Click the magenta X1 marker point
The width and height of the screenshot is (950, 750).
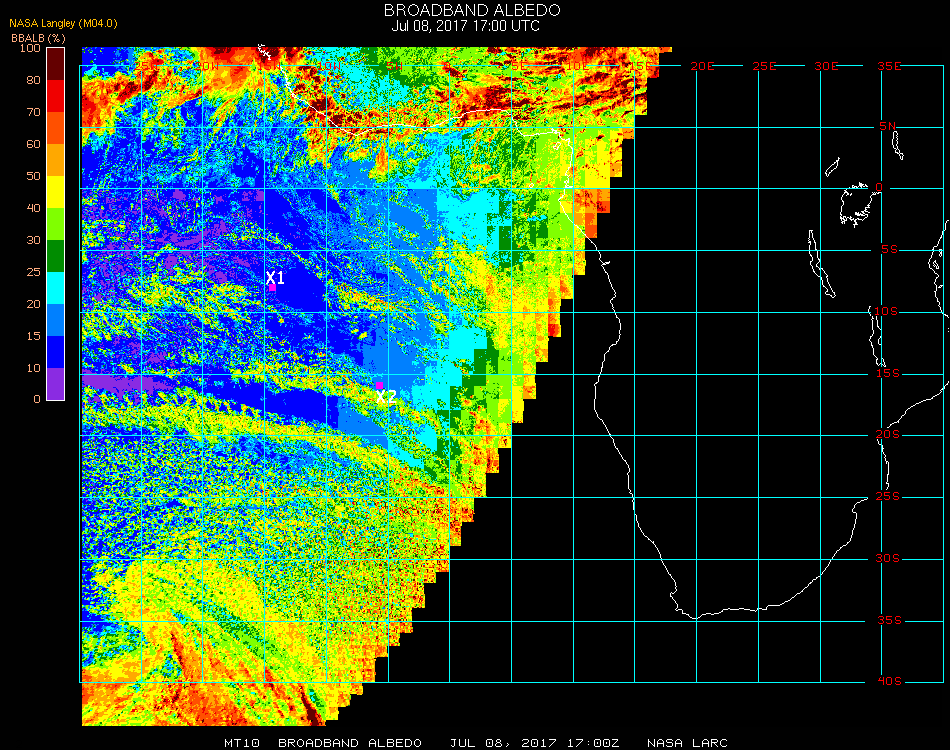tap(272, 287)
